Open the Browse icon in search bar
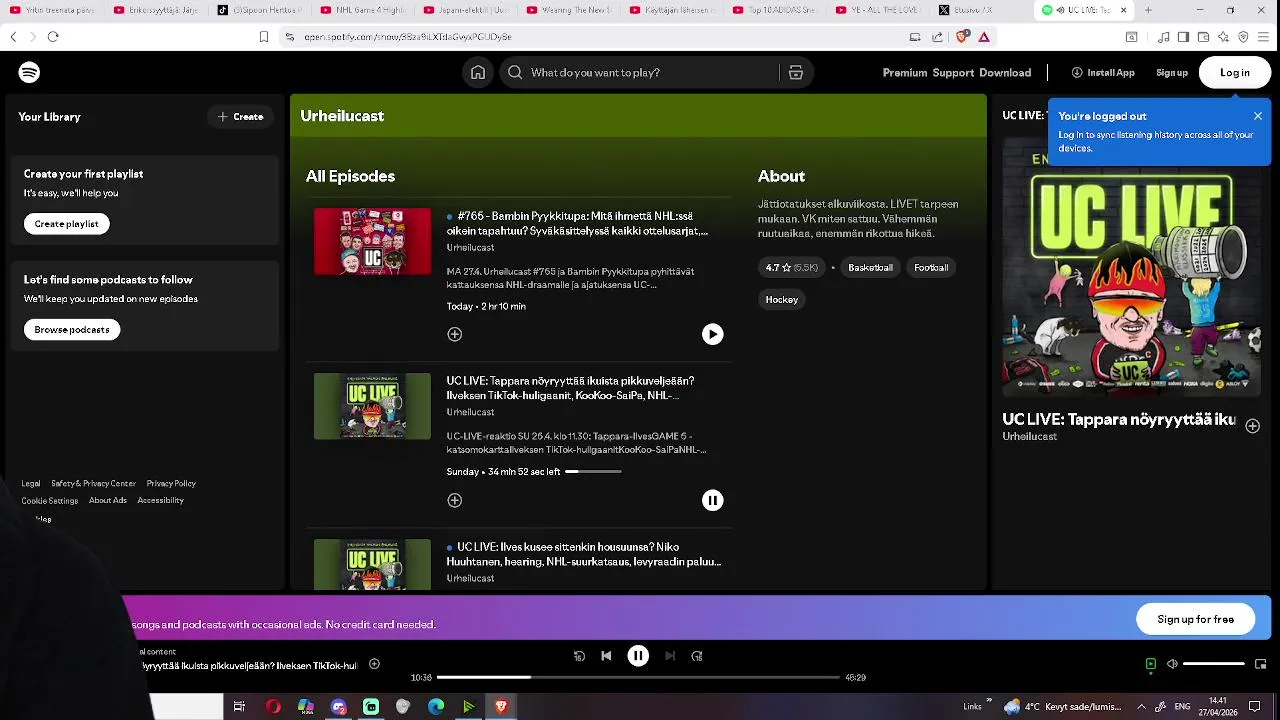 [796, 72]
